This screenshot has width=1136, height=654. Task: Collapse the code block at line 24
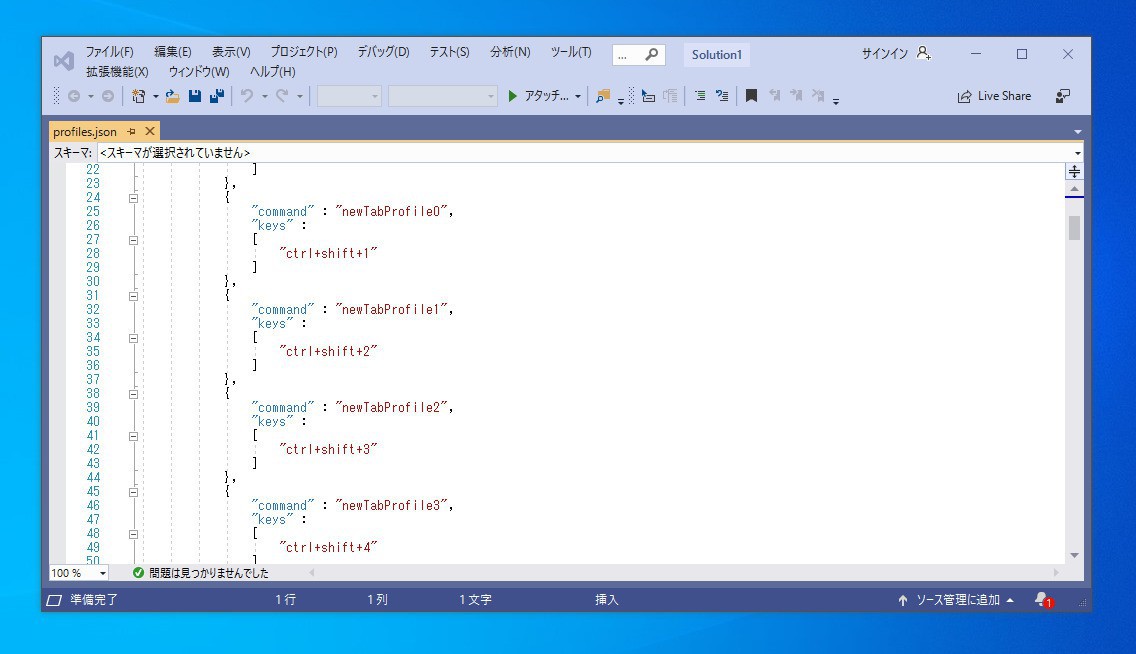pyautogui.click(x=133, y=198)
